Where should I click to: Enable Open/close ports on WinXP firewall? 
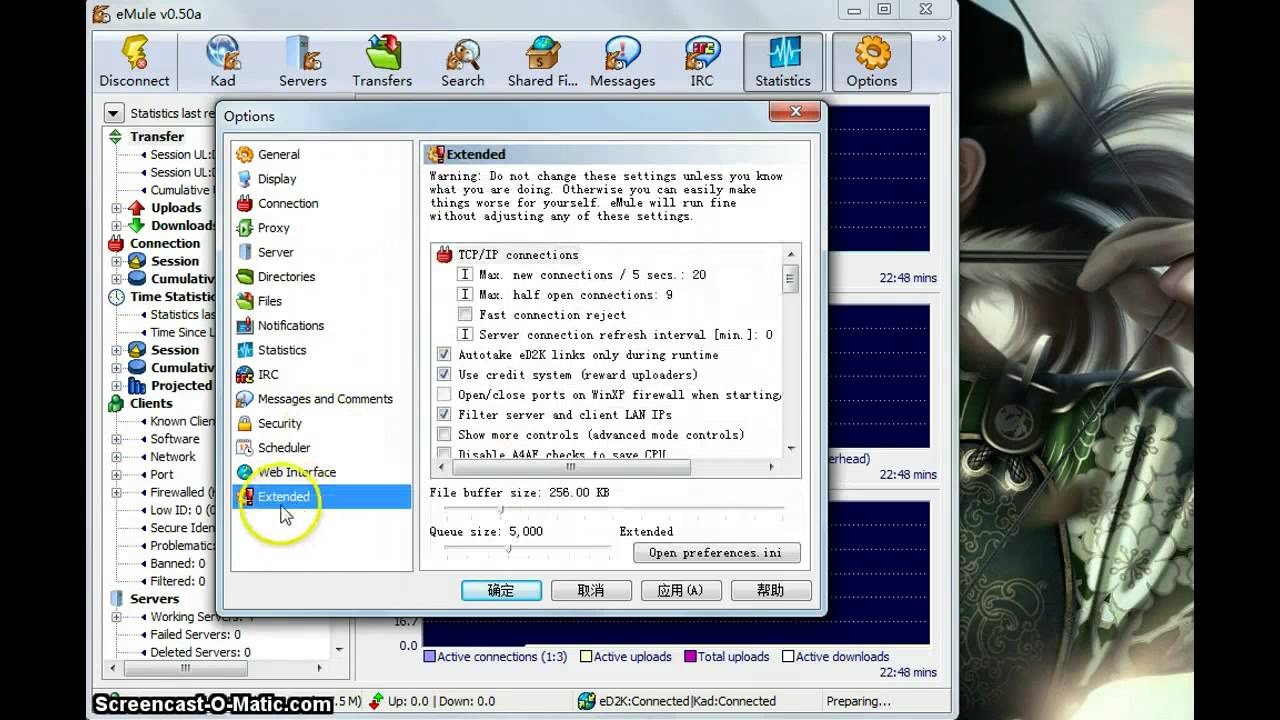coord(444,394)
